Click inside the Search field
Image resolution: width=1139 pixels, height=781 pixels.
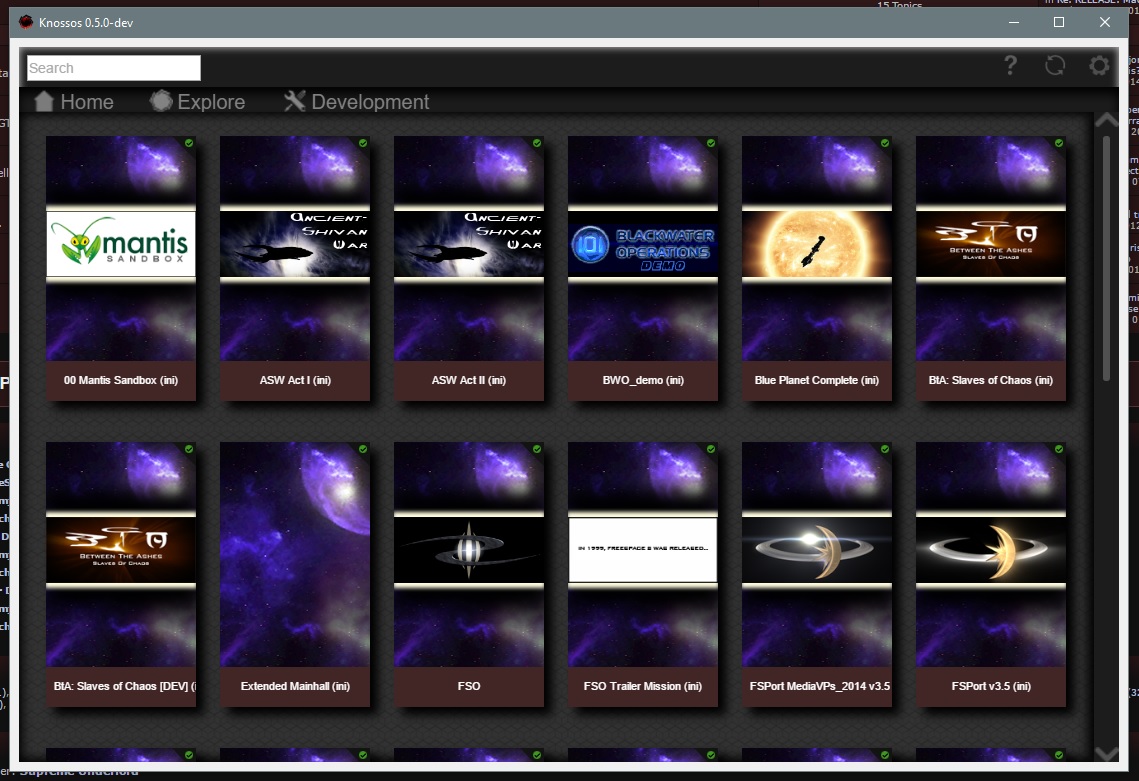[113, 68]
